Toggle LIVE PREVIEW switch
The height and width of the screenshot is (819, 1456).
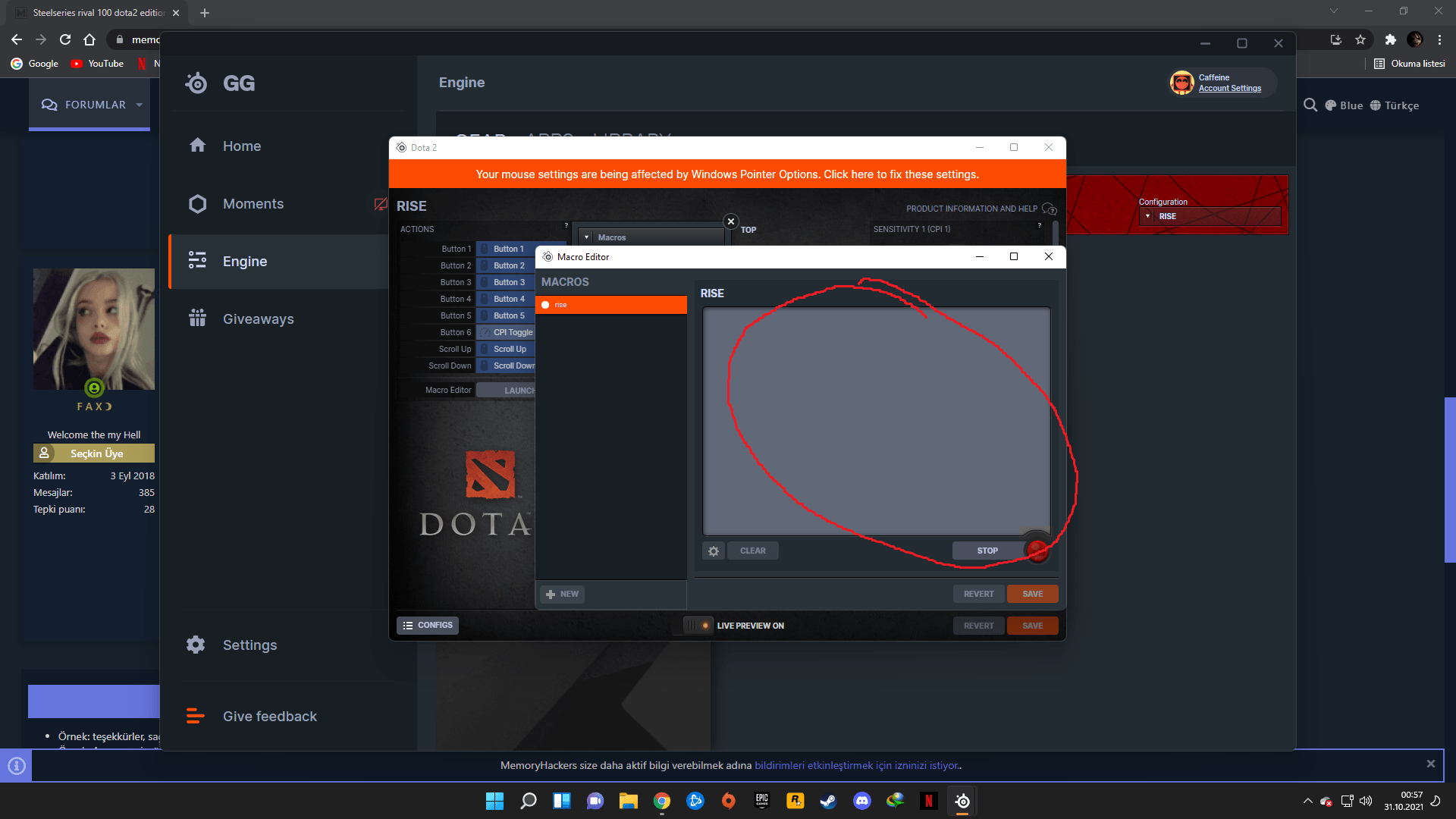[698, 626]
